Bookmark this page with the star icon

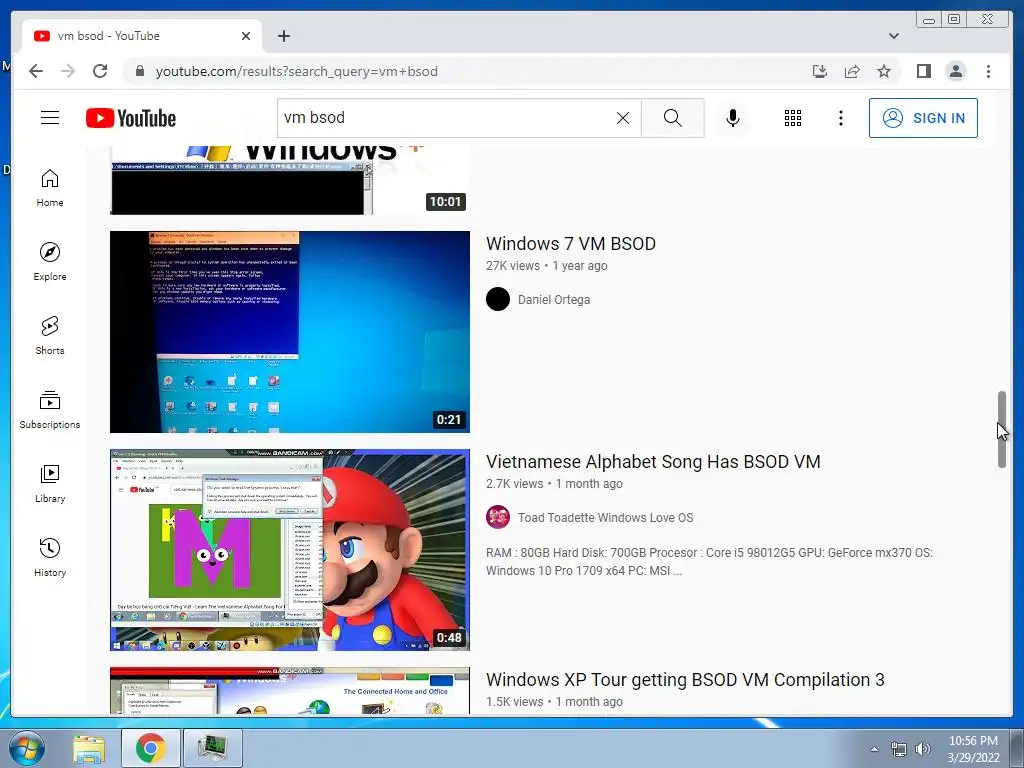(884, 71)
